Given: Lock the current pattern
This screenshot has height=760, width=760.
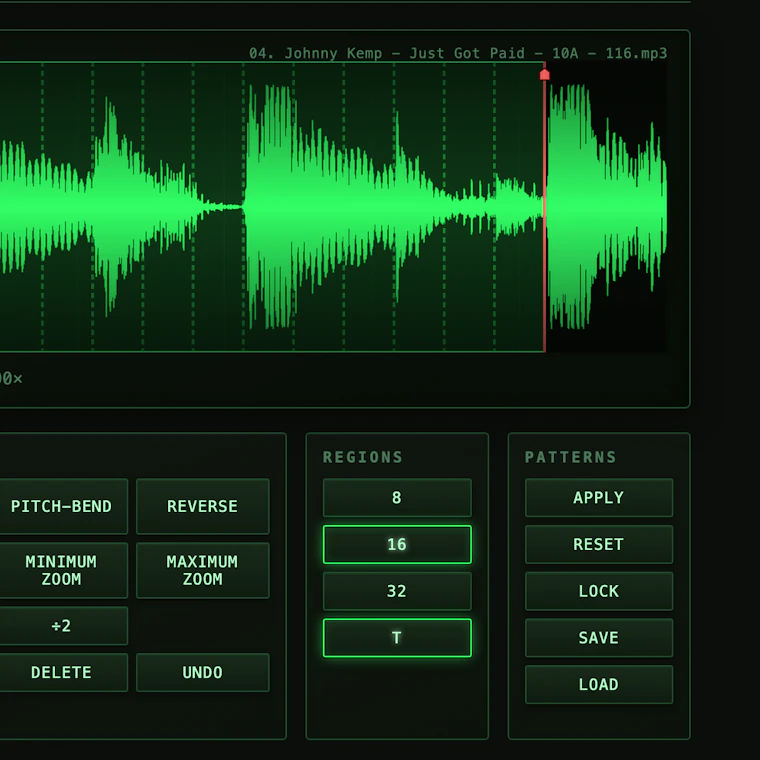Looking at the screenshot, I should point(599,591).
